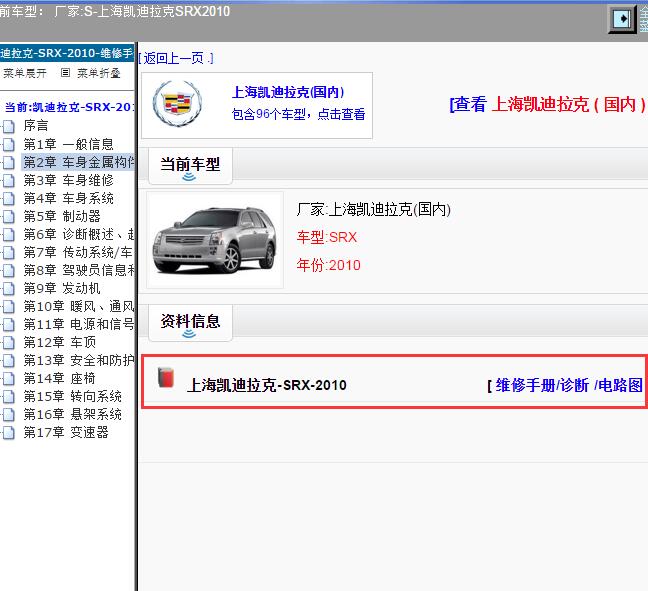Open 第17章 变速器 chapter
This screenshot has width=648, height=591.
[x=66, y=432]
